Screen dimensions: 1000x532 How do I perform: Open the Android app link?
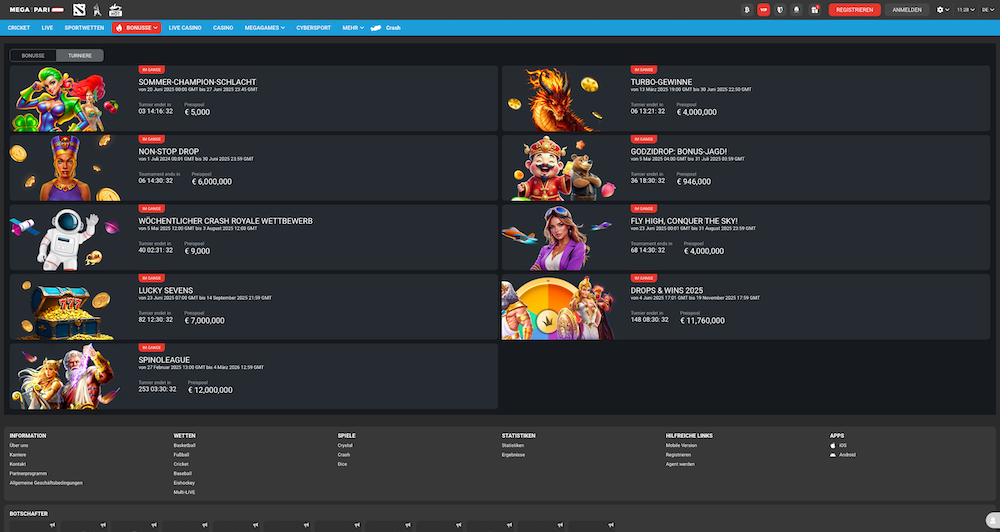[x=842, y=455]
